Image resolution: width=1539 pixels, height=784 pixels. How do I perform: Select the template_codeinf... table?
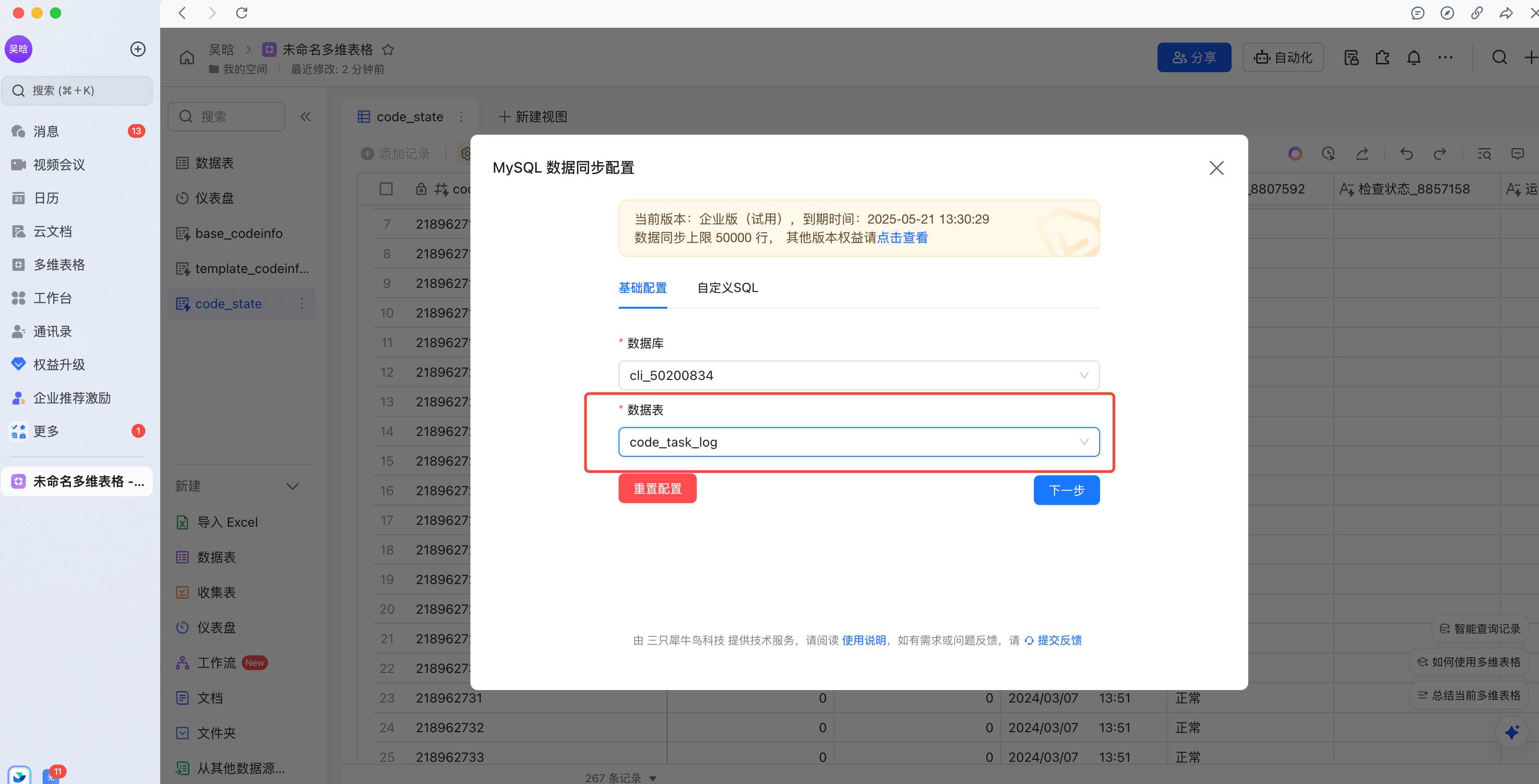click(242, 269)
